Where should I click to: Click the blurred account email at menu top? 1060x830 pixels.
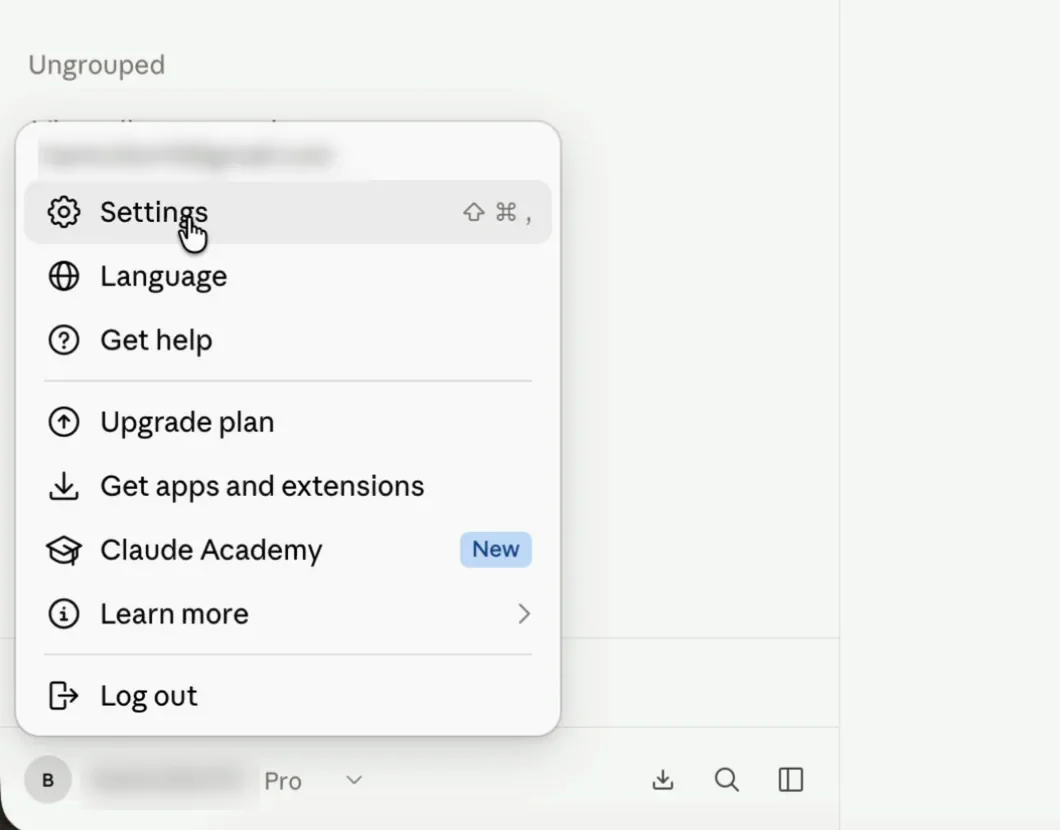[187, 155]
